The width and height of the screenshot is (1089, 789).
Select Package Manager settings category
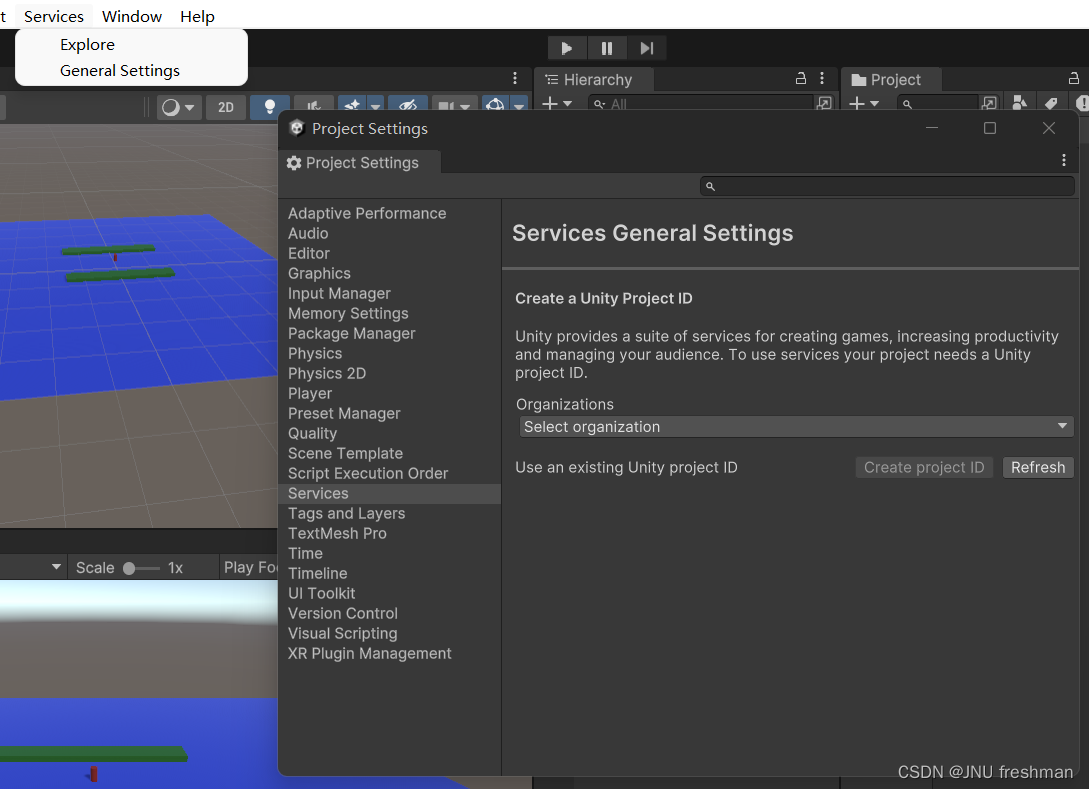[352, 333]
